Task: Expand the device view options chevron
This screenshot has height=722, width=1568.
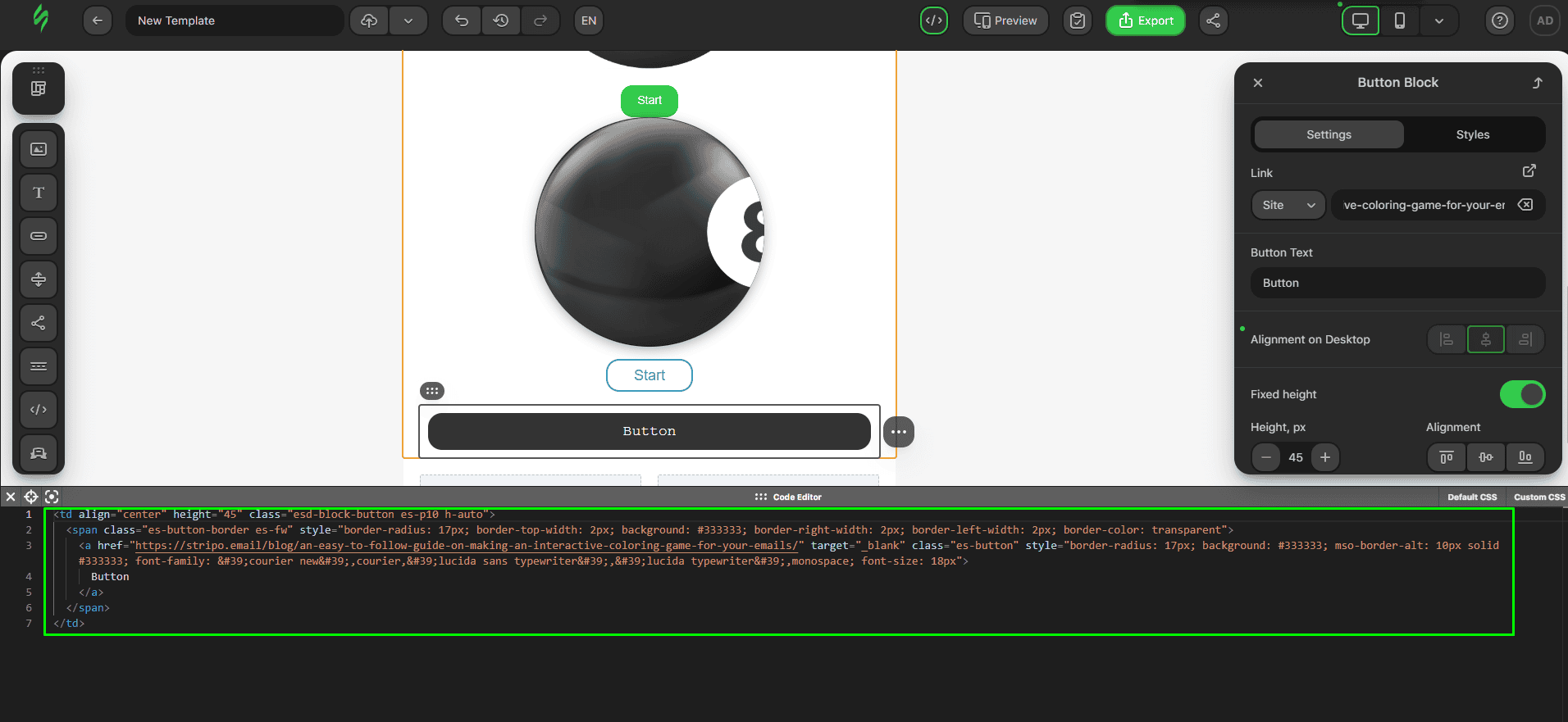Action: pos(1438,20)
